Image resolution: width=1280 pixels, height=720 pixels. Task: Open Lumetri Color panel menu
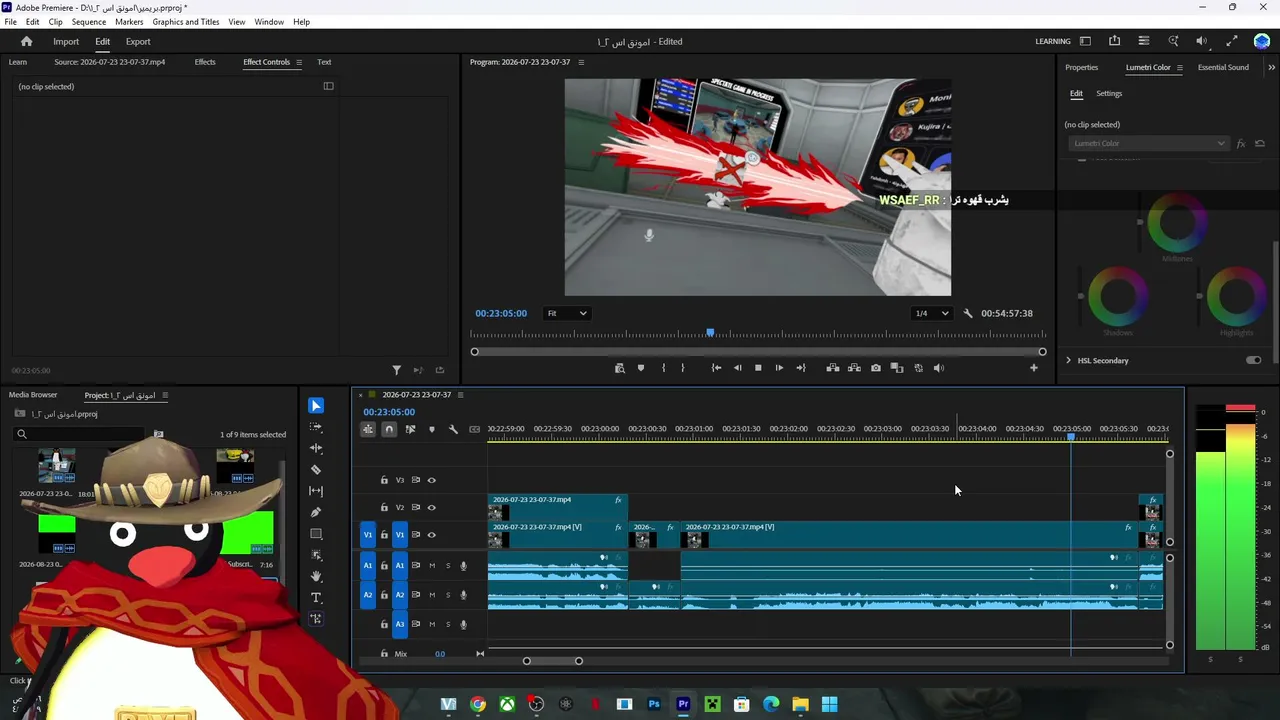(x=1180, y=67)
